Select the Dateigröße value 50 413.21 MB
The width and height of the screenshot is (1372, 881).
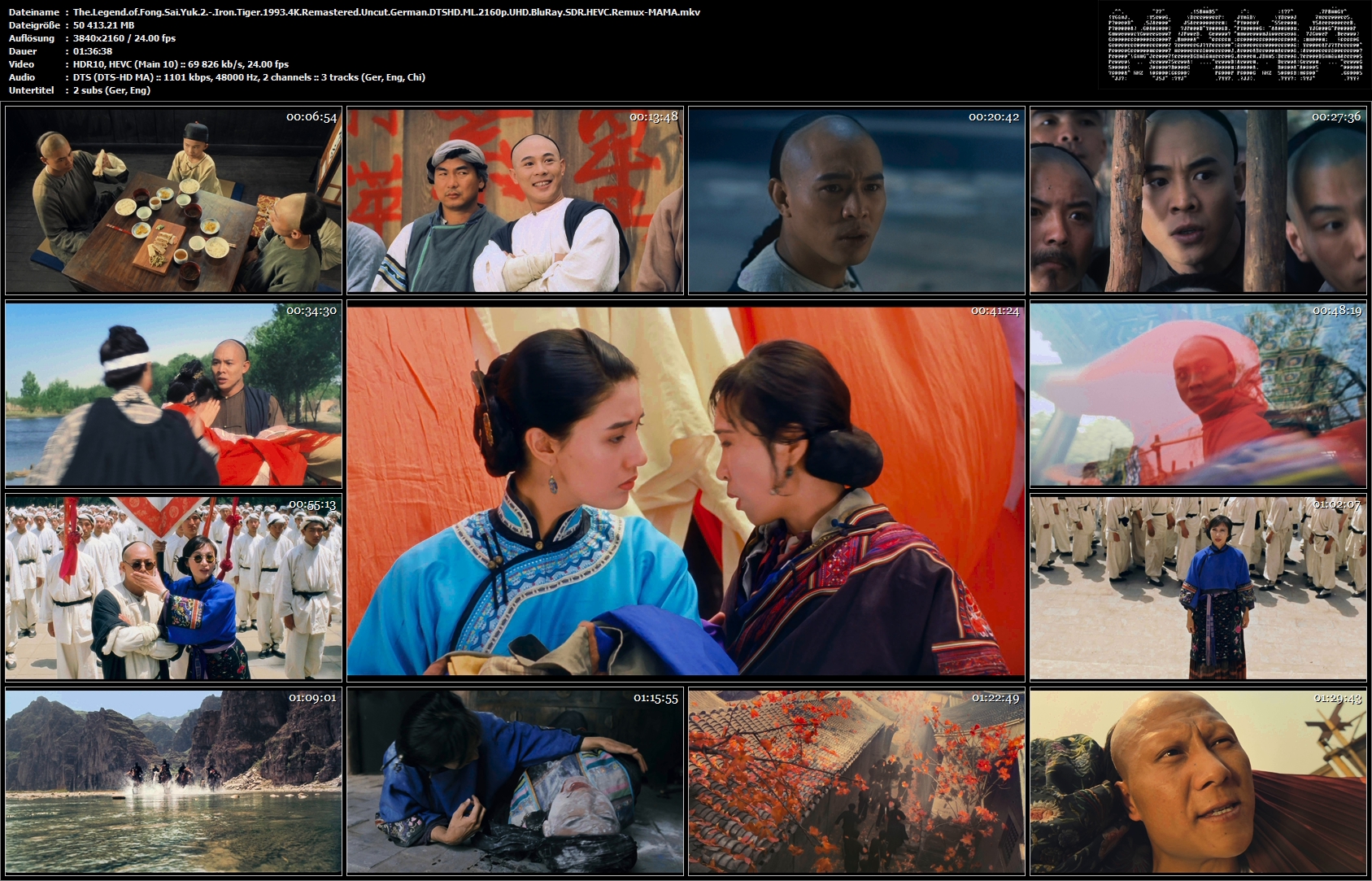tap(103, 25)
